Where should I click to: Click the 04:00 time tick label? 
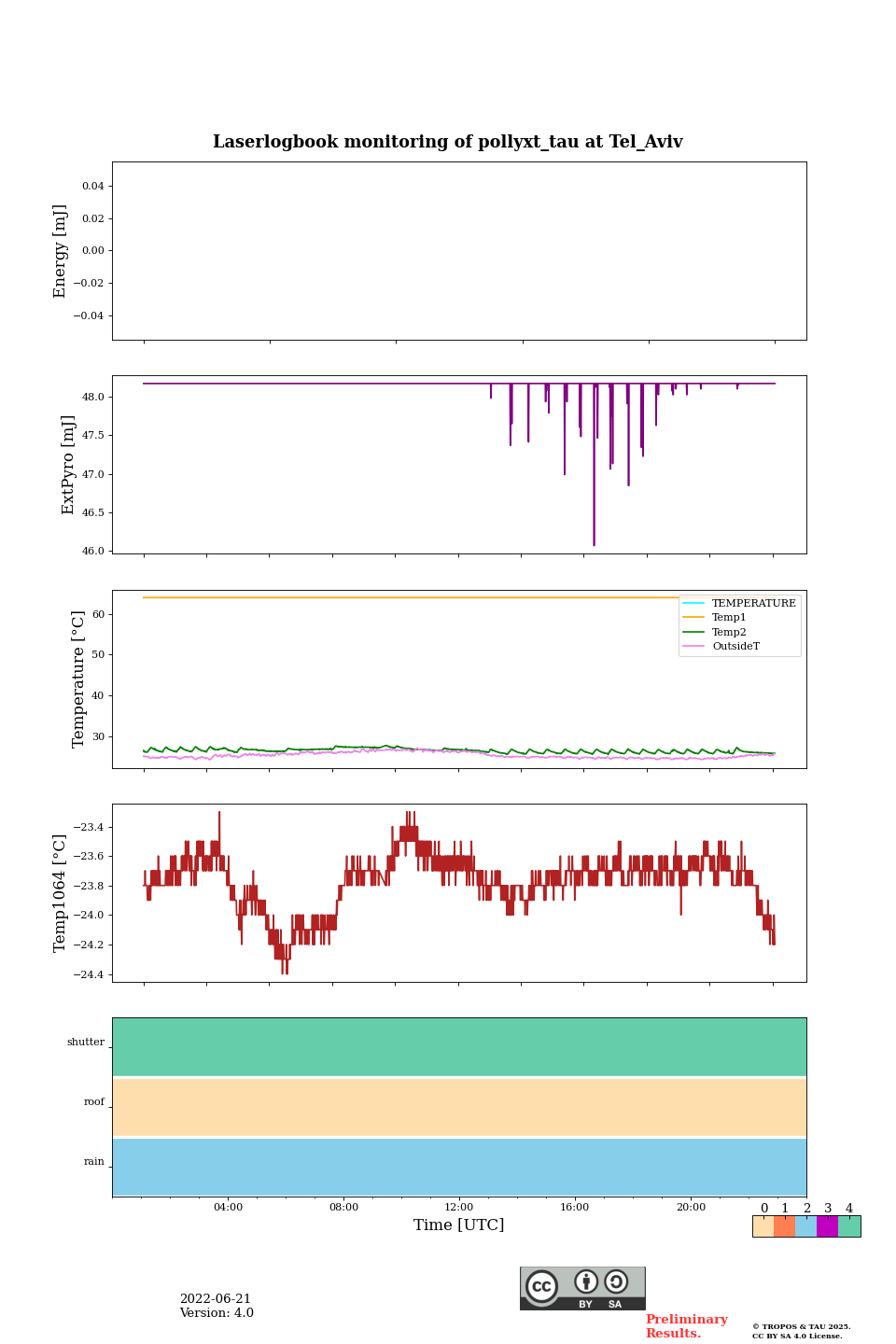(228, 1207)
